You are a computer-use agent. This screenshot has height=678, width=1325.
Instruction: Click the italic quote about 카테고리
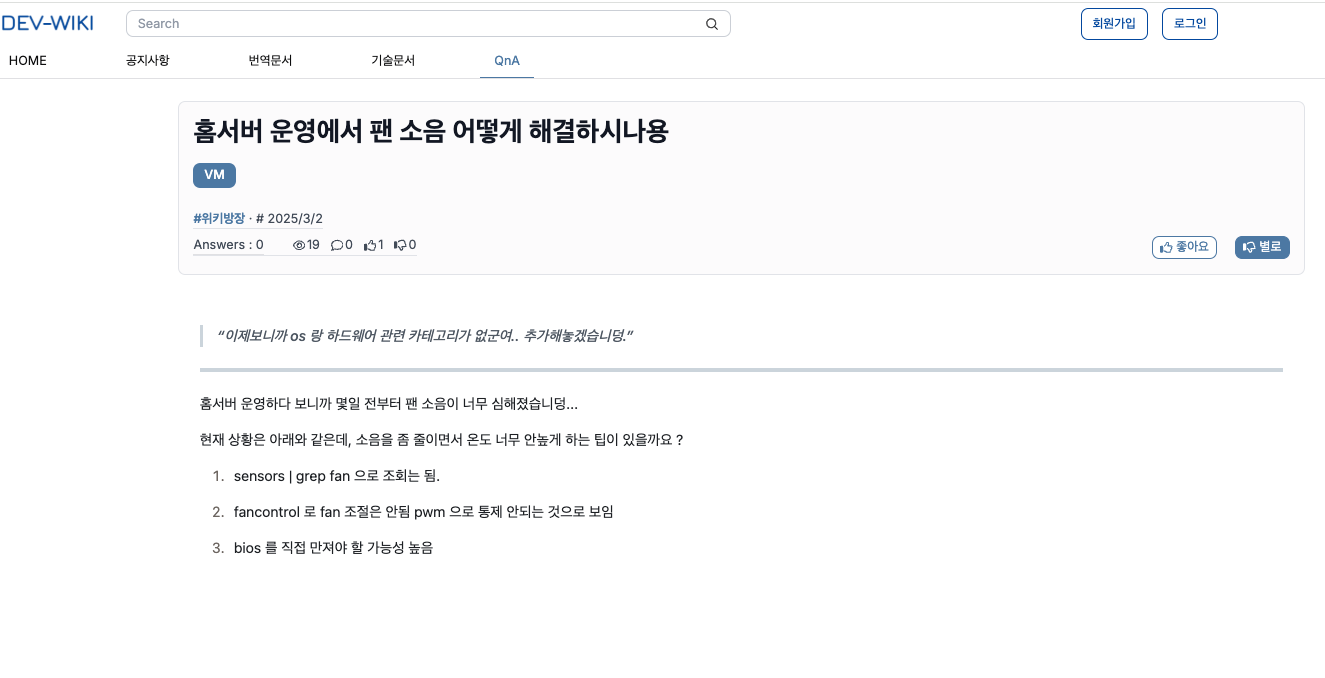tap(426, 335)
